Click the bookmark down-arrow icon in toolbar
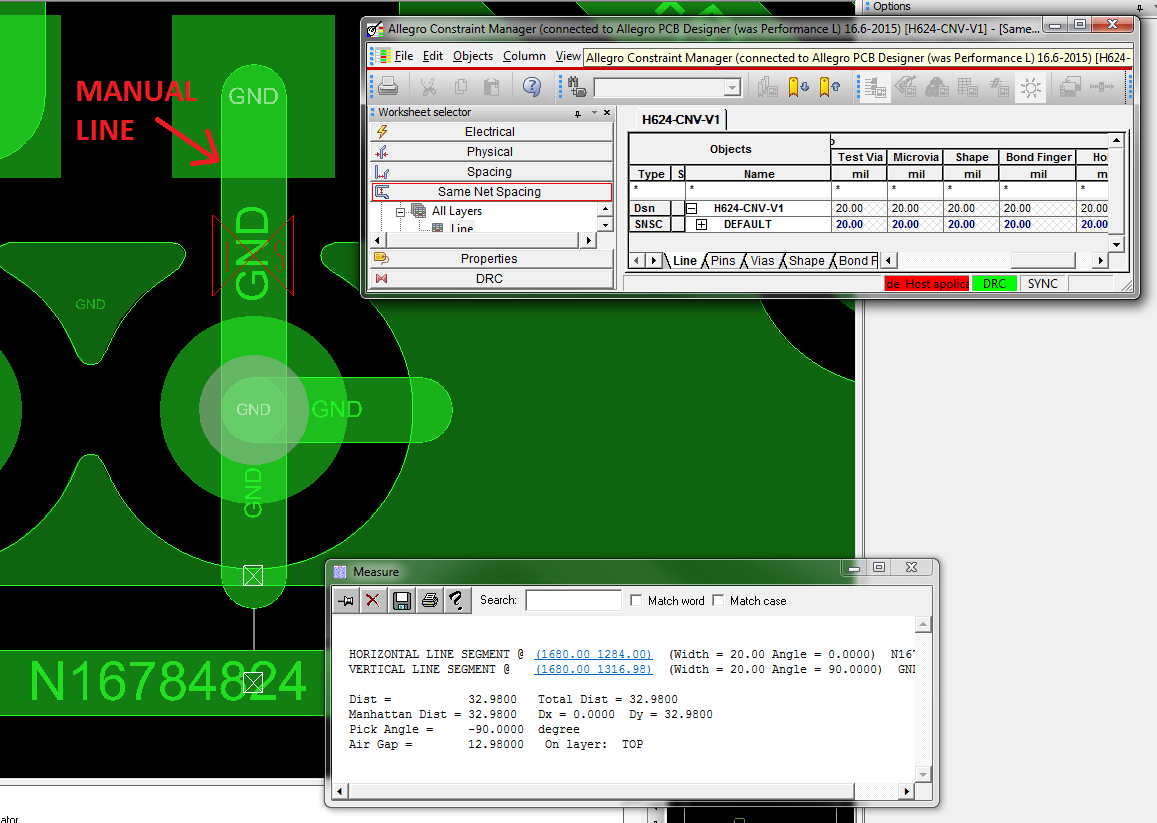 (797, 87)
